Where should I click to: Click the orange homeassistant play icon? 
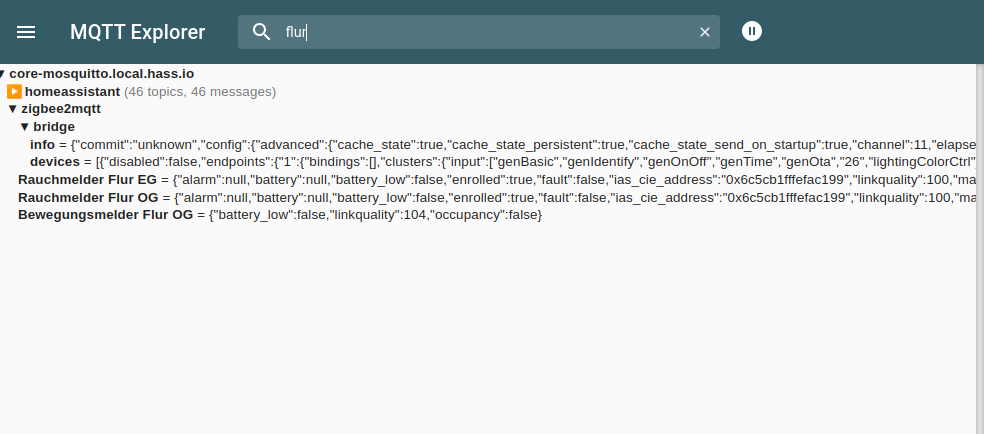coord(14,91)
